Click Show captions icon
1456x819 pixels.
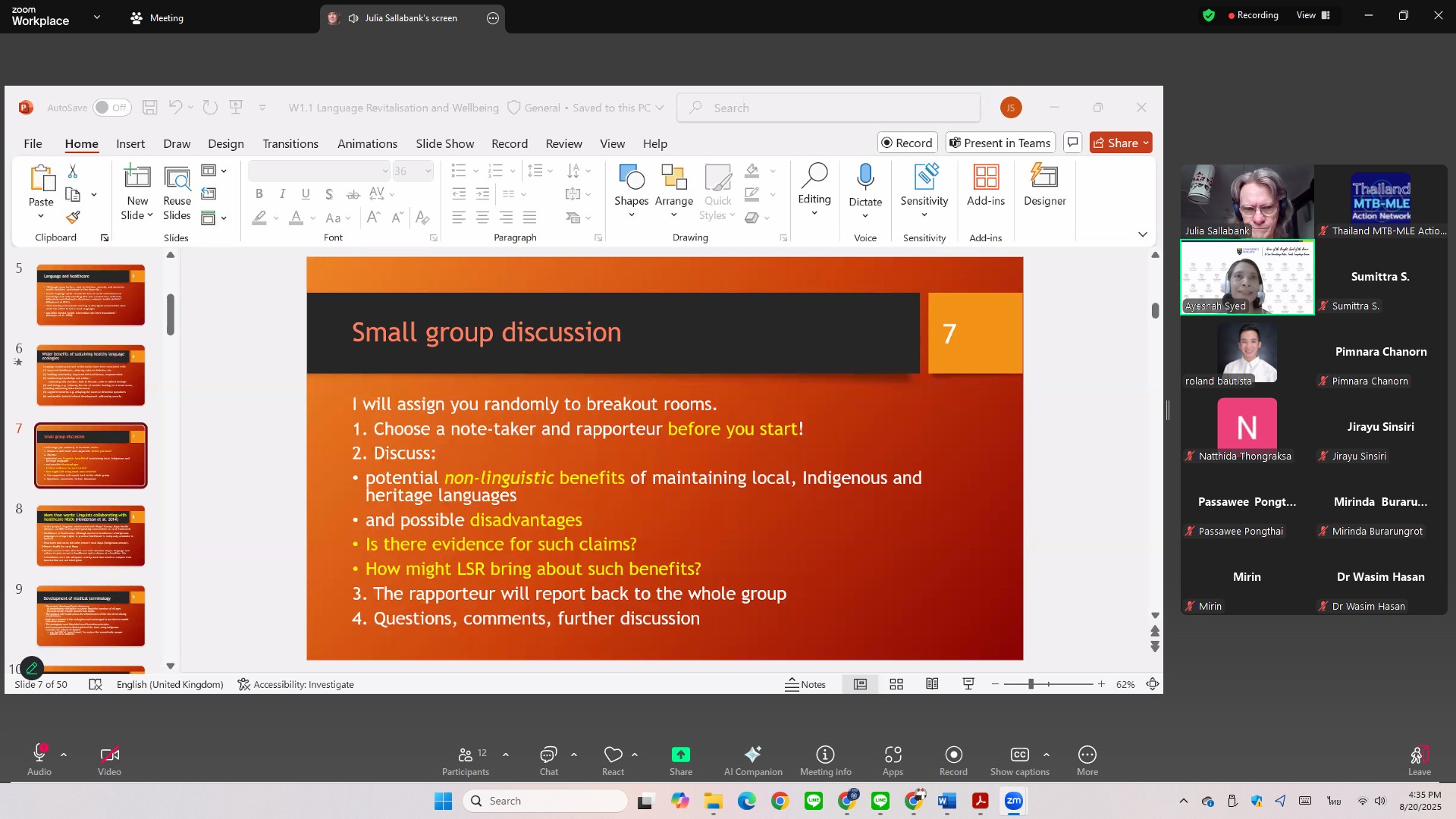pyautogui.click(x=1019, y=755)
